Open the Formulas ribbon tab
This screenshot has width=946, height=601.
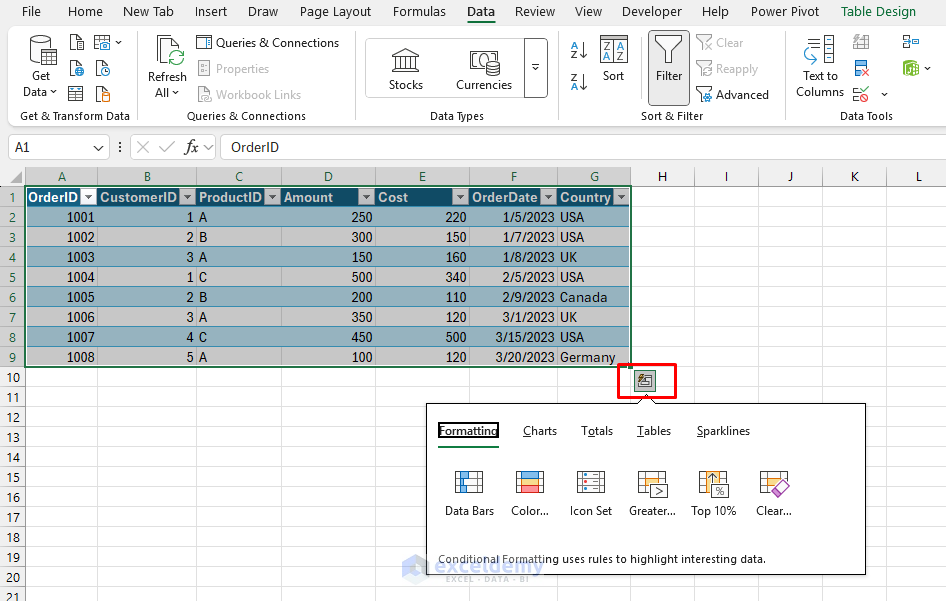pos(419,12)
